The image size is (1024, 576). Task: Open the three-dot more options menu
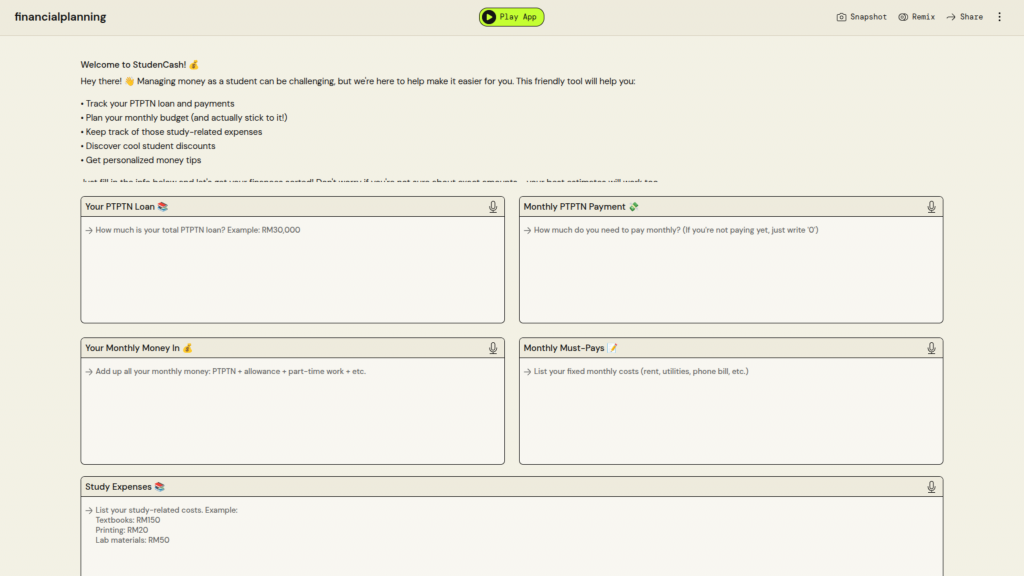coord(999,17)
